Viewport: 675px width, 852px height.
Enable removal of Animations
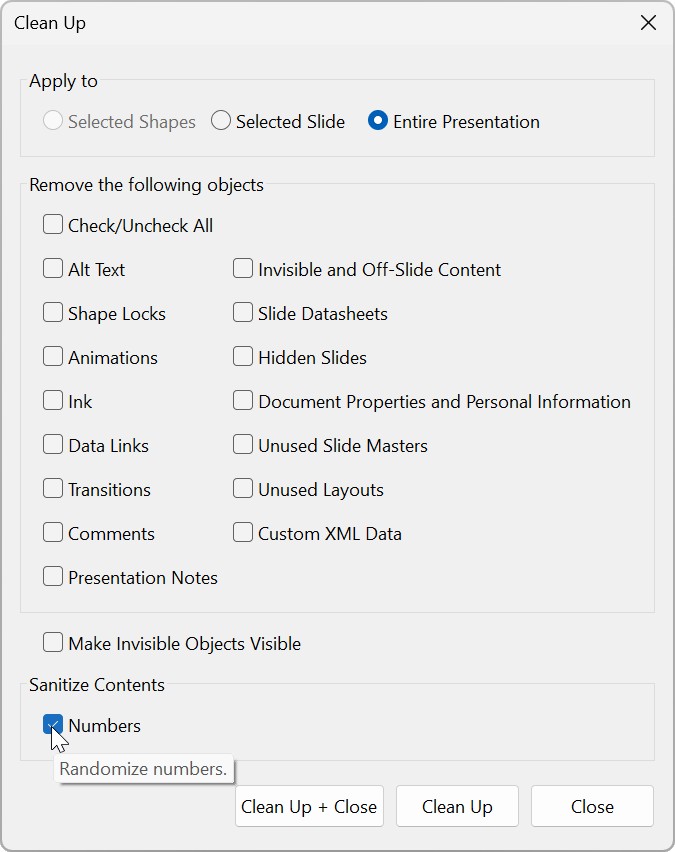[x=53, y=357]
